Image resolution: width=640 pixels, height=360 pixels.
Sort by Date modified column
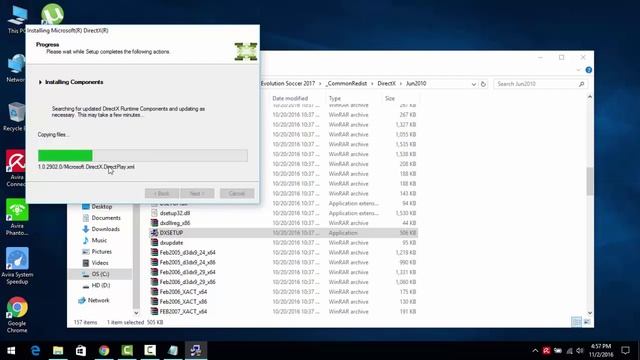tap(290, 98)
